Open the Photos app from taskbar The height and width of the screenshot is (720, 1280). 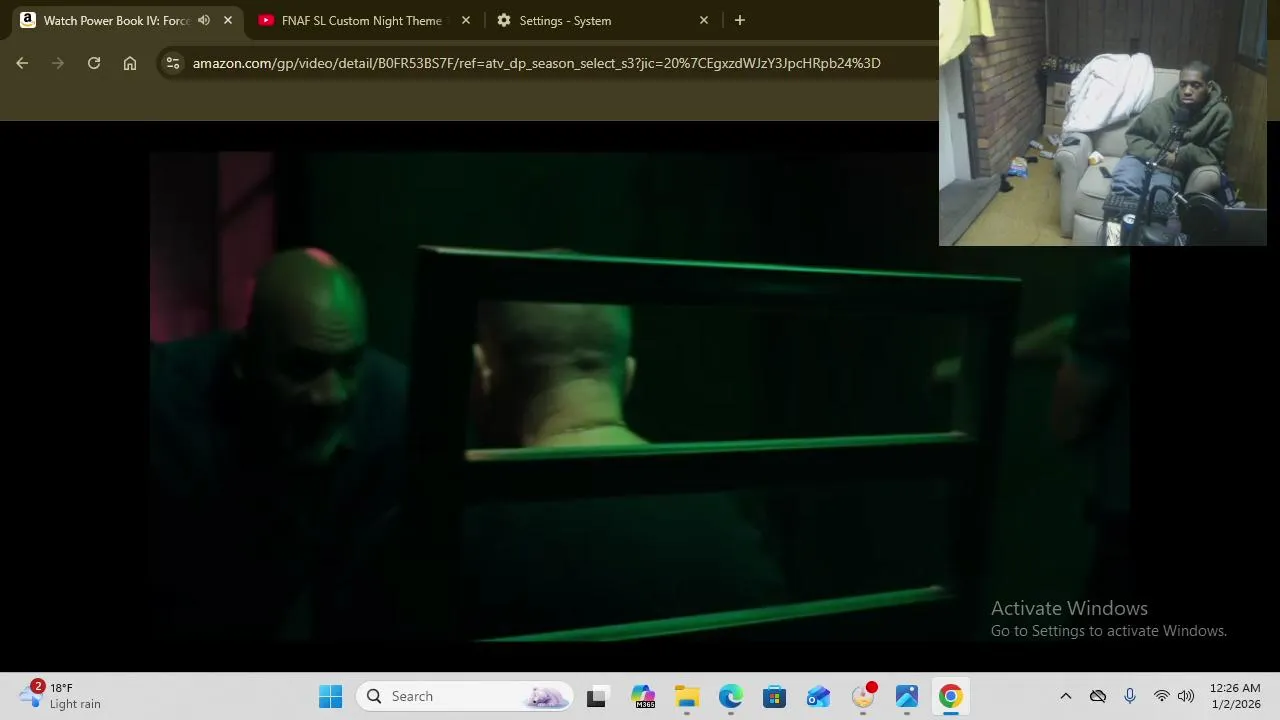point(907,696)
